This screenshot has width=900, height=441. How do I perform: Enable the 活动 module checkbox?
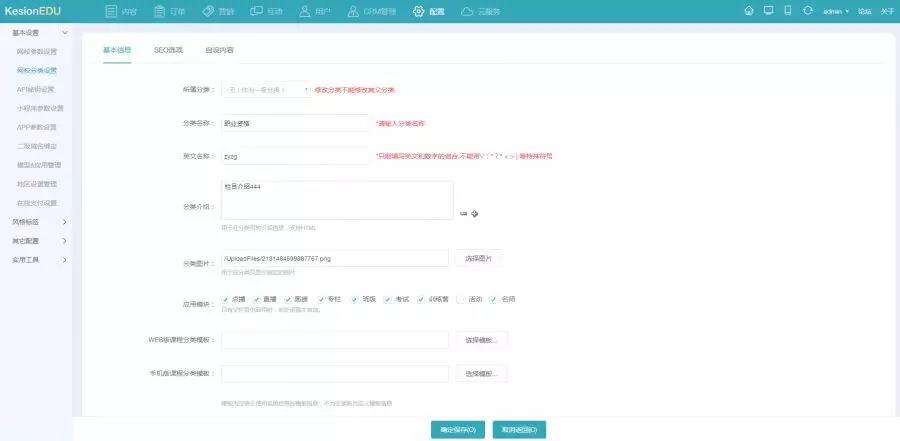tap(461, 299)
